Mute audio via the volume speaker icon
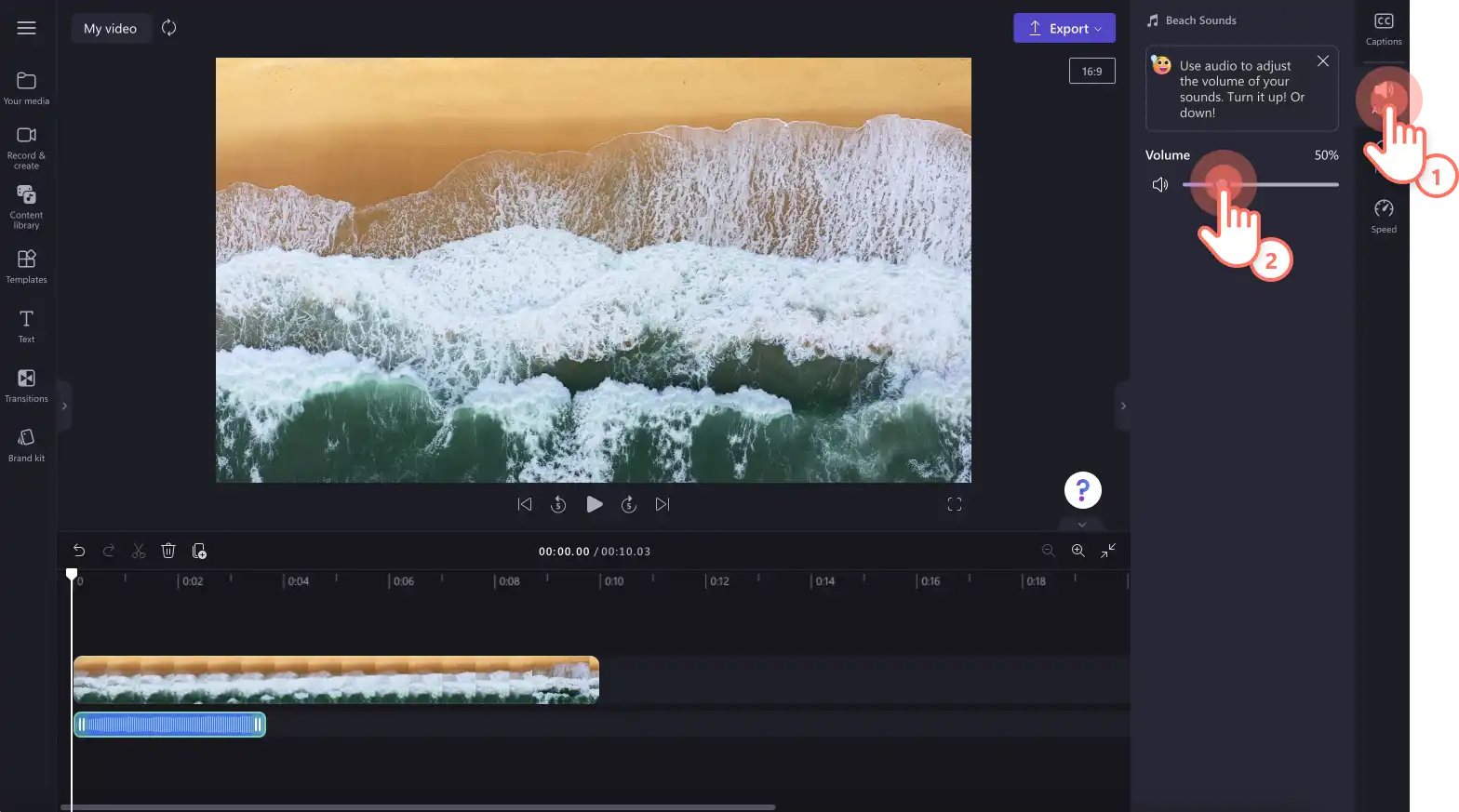Image resolution: width=1459 pixels, height=812 pixels. [1160, 184]
